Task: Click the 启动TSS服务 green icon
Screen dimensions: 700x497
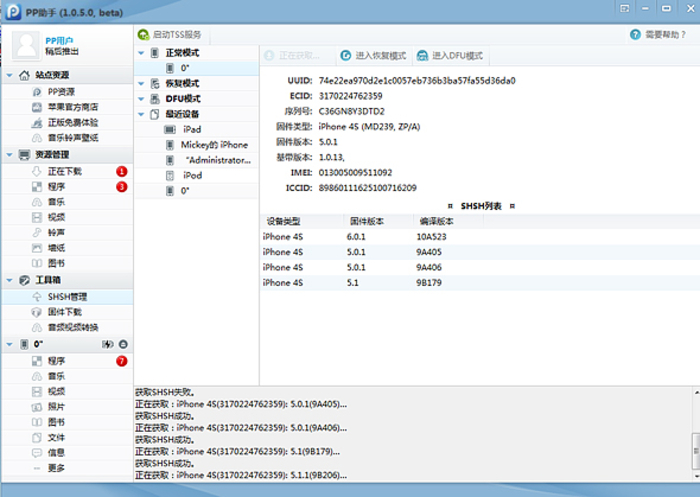Action: pyautogui.click(x=144, y=35)
